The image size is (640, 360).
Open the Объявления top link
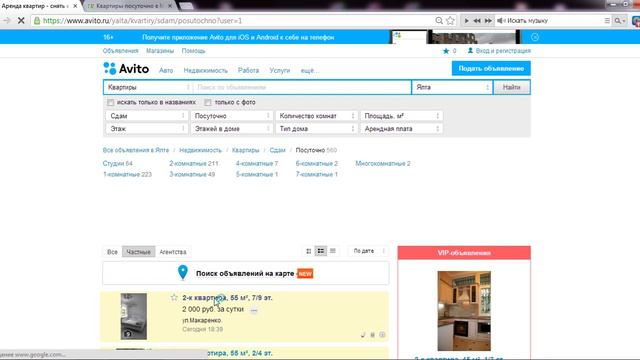[x=120, y=51]
